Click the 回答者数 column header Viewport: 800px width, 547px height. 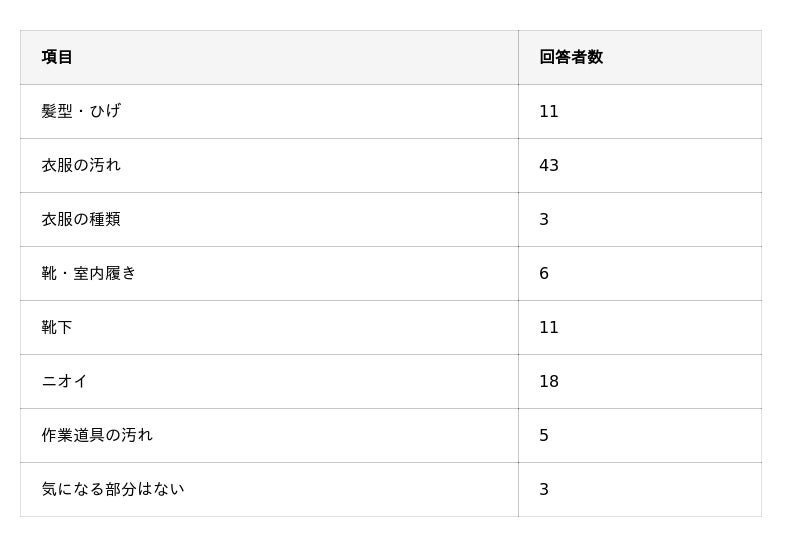pos(571,57)
